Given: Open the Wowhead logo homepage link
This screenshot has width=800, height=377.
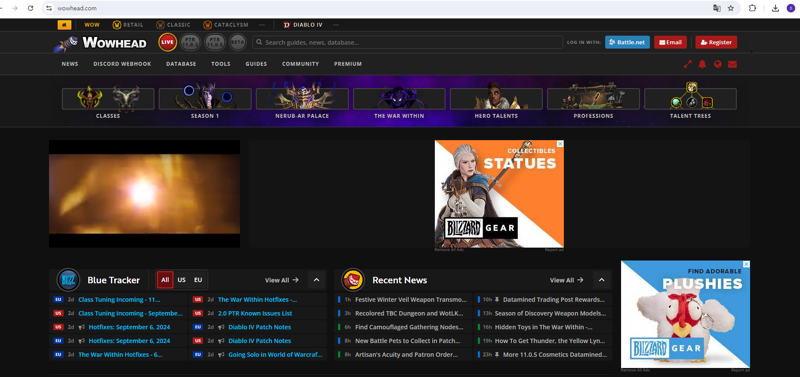Looking at the screenshot, I should pos(101,43).
